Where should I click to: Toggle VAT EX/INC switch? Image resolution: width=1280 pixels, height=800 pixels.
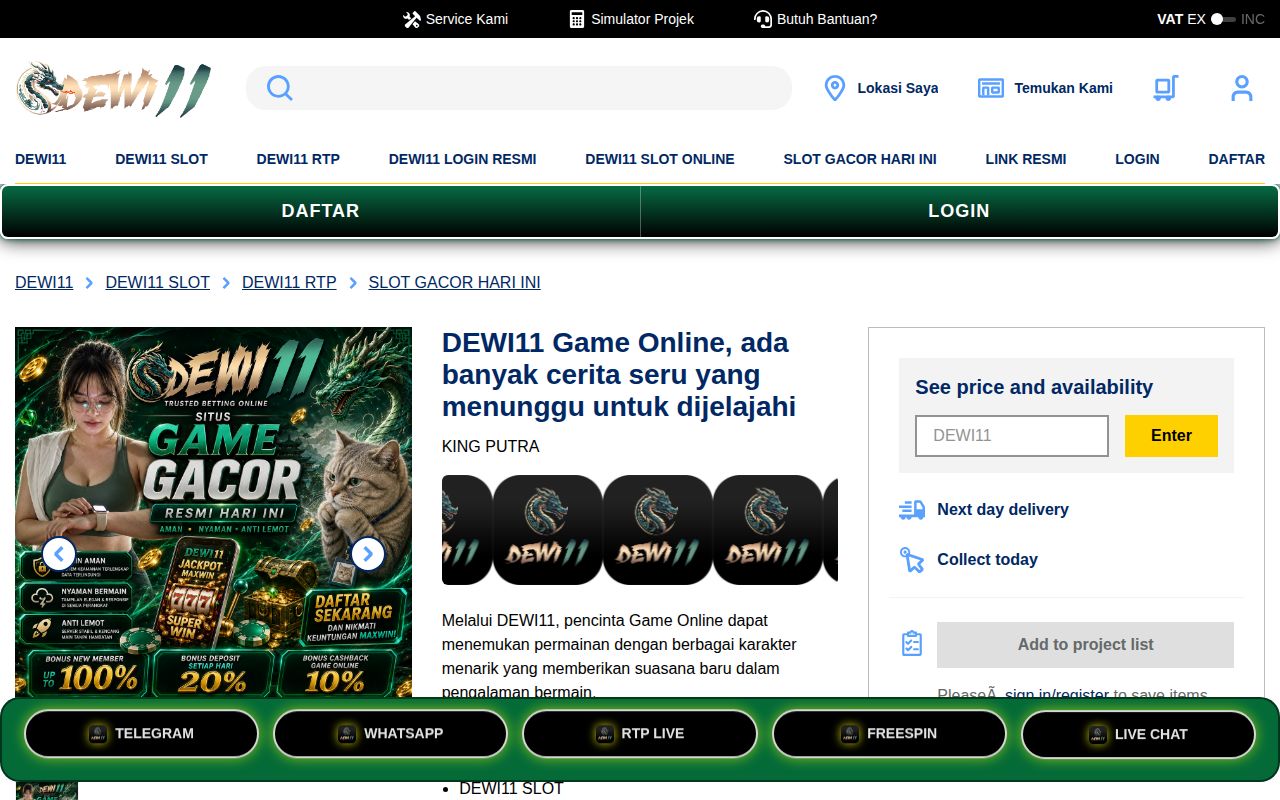1223,19
